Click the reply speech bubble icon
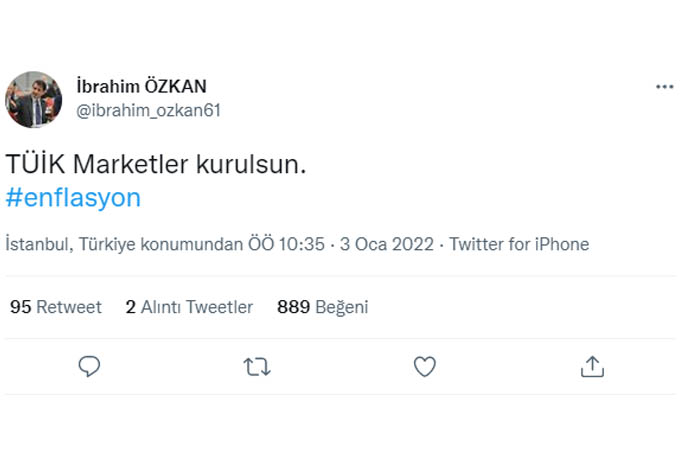 [90, 367]
